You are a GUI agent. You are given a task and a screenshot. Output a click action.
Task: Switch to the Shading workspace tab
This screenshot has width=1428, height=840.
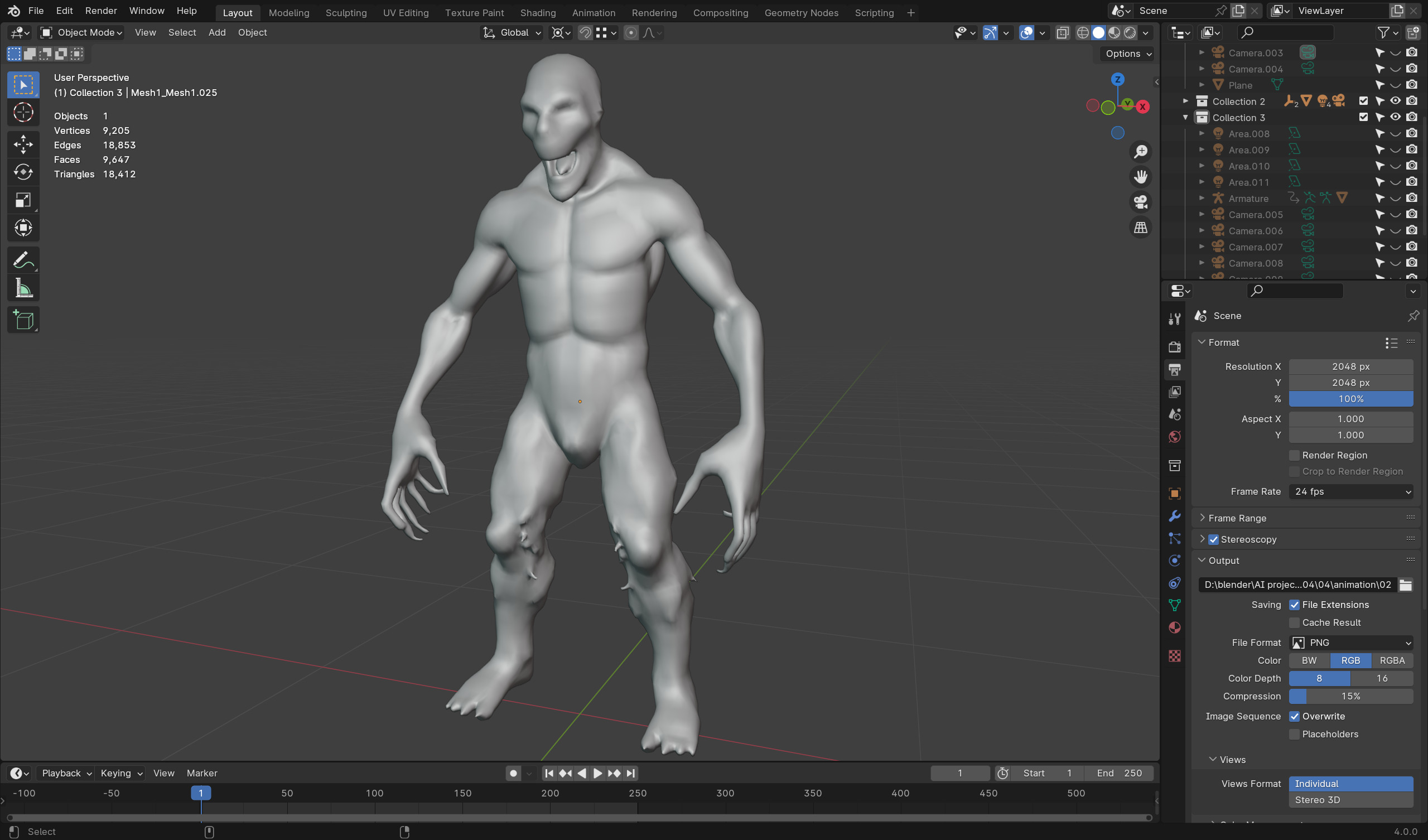click(x=538, y=12)
